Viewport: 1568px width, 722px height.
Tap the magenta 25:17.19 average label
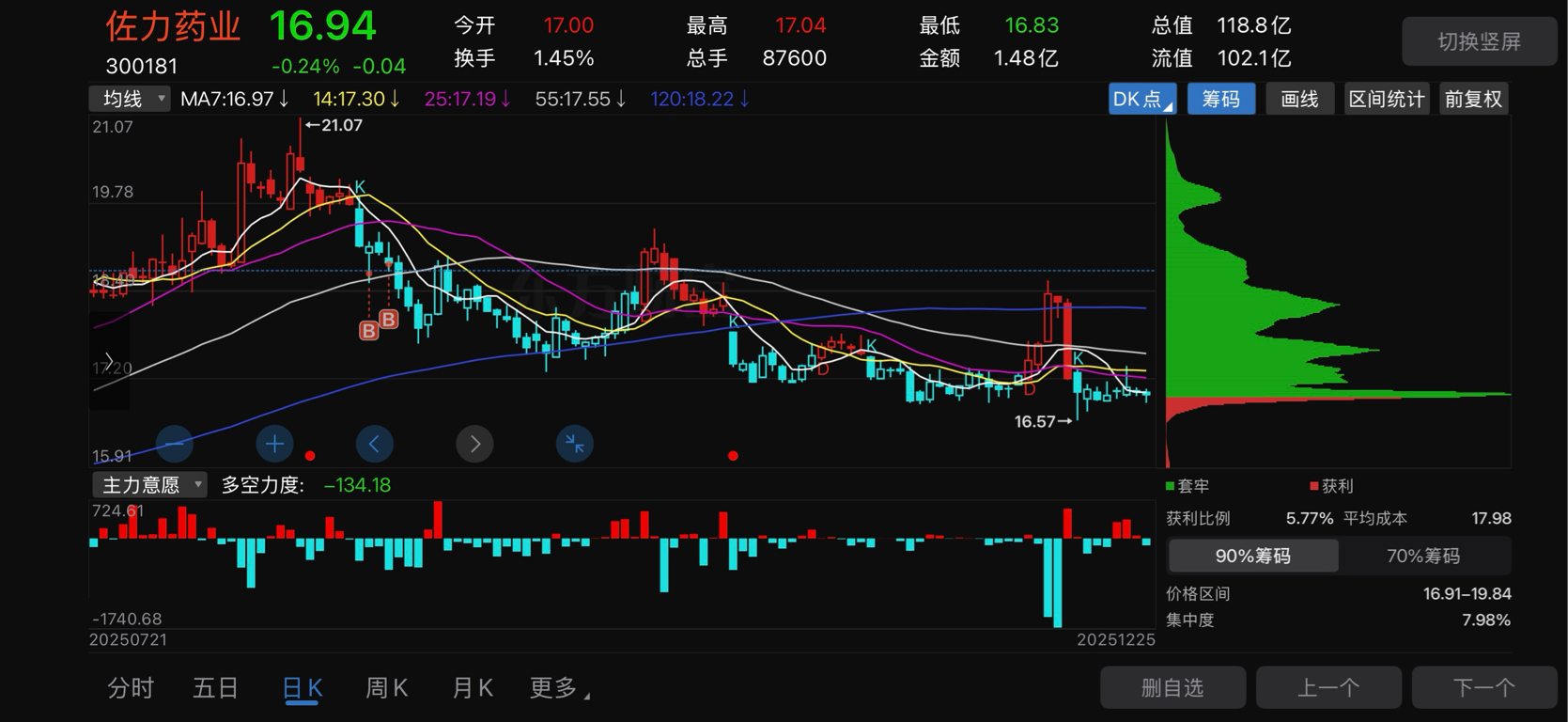tap(468, 99)
